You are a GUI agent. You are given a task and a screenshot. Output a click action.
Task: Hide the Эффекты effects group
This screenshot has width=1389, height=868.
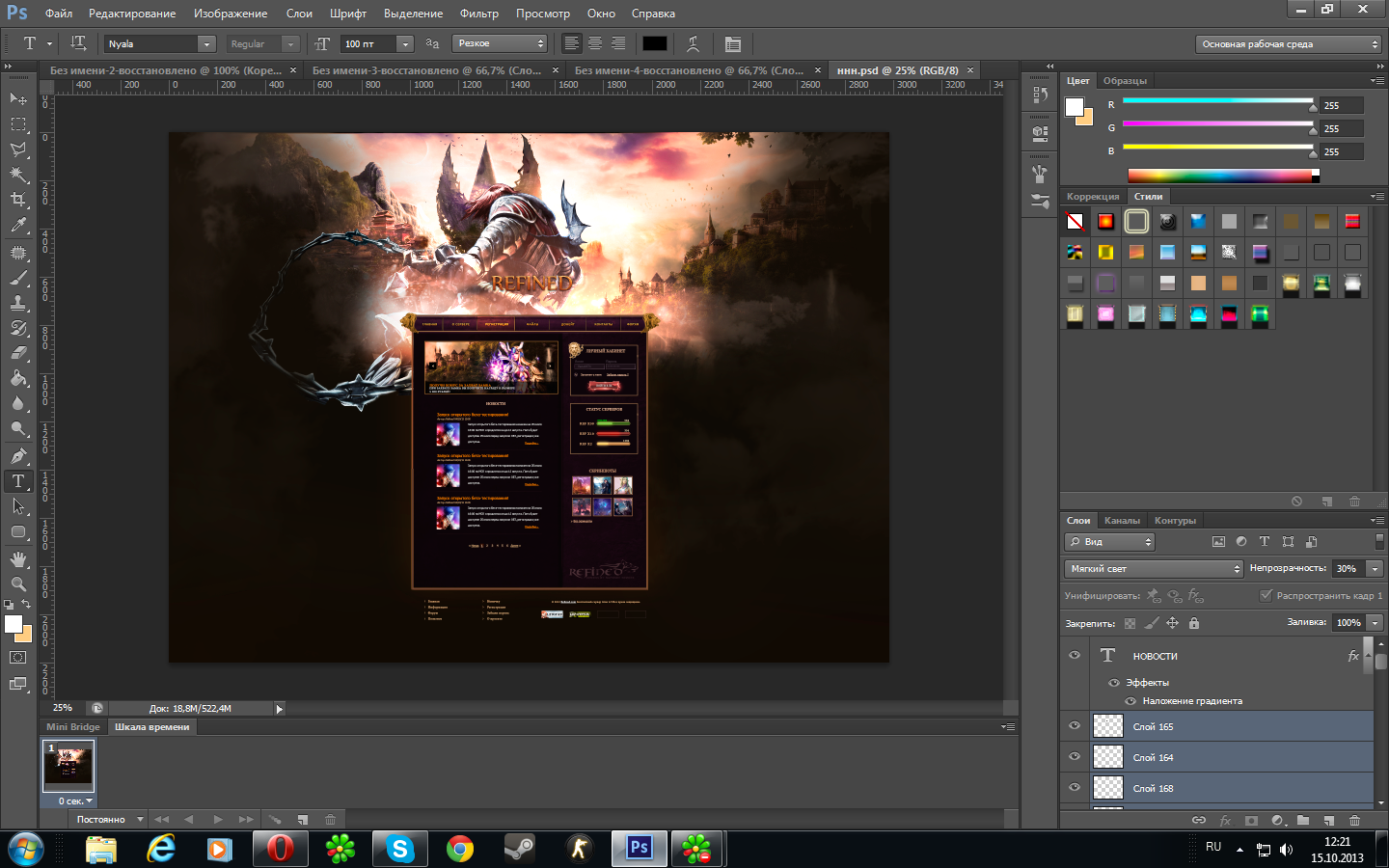[1114, 683]
